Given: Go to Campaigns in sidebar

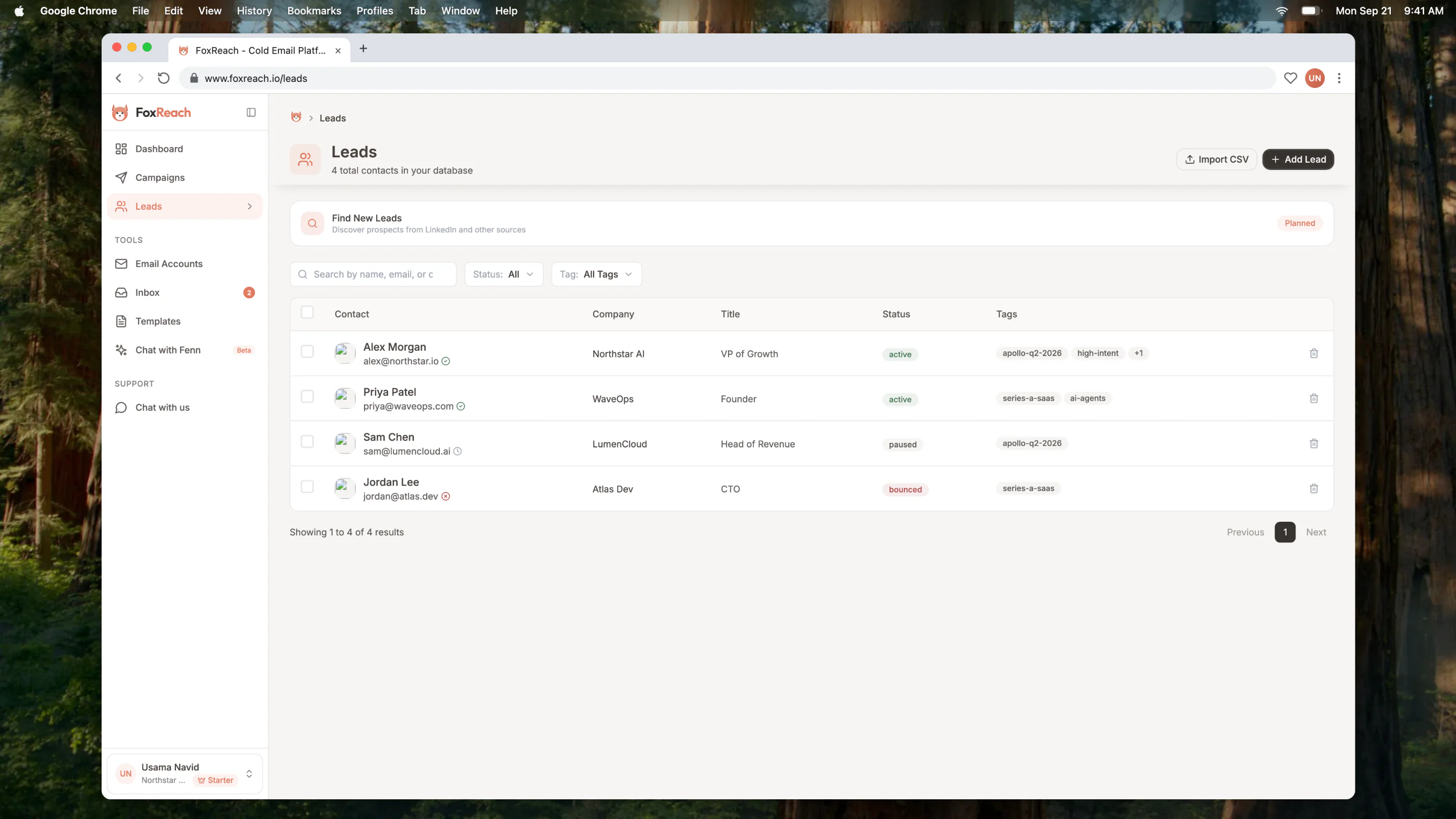Looking at the screenshot, I should click(185, 177).
